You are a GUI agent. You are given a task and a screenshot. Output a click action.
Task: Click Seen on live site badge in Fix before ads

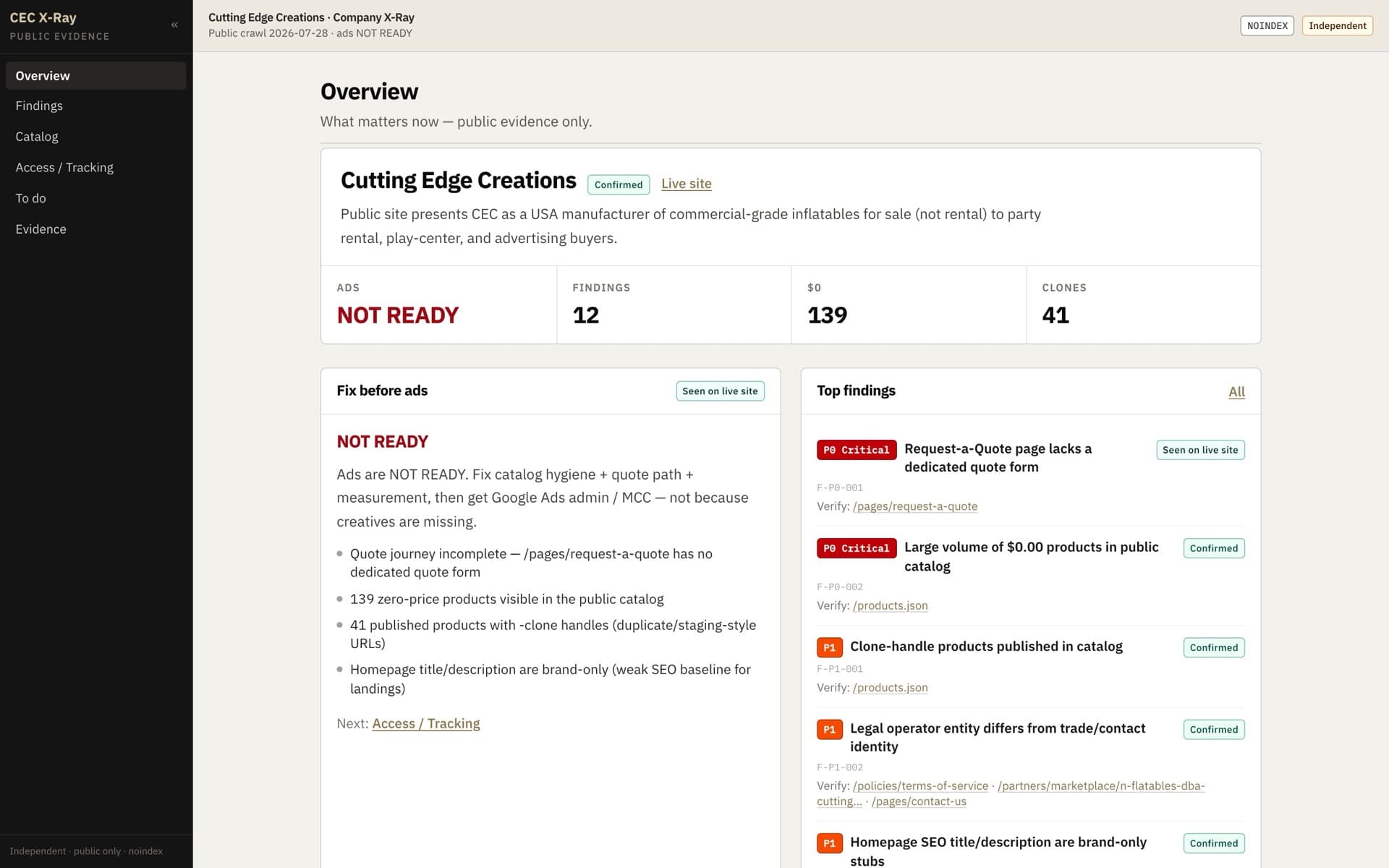click(720, 391)
